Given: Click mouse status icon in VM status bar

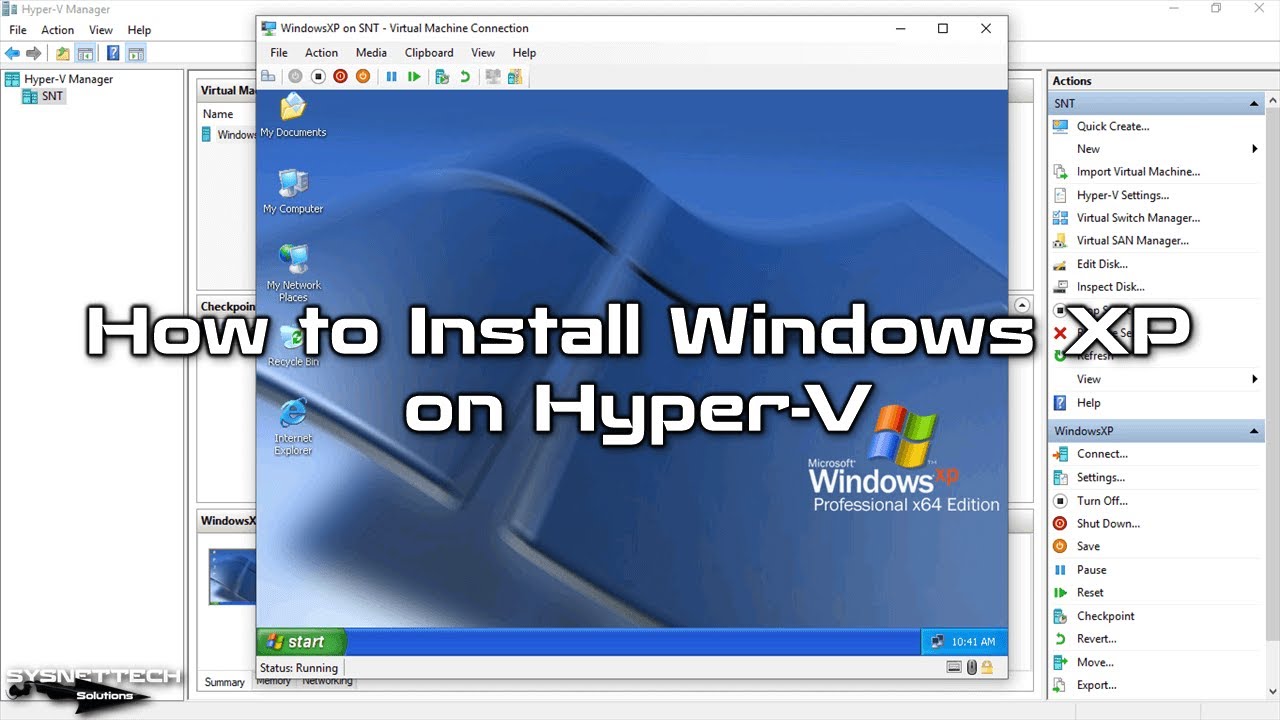Looking at the screenshot, I should 971,667.
